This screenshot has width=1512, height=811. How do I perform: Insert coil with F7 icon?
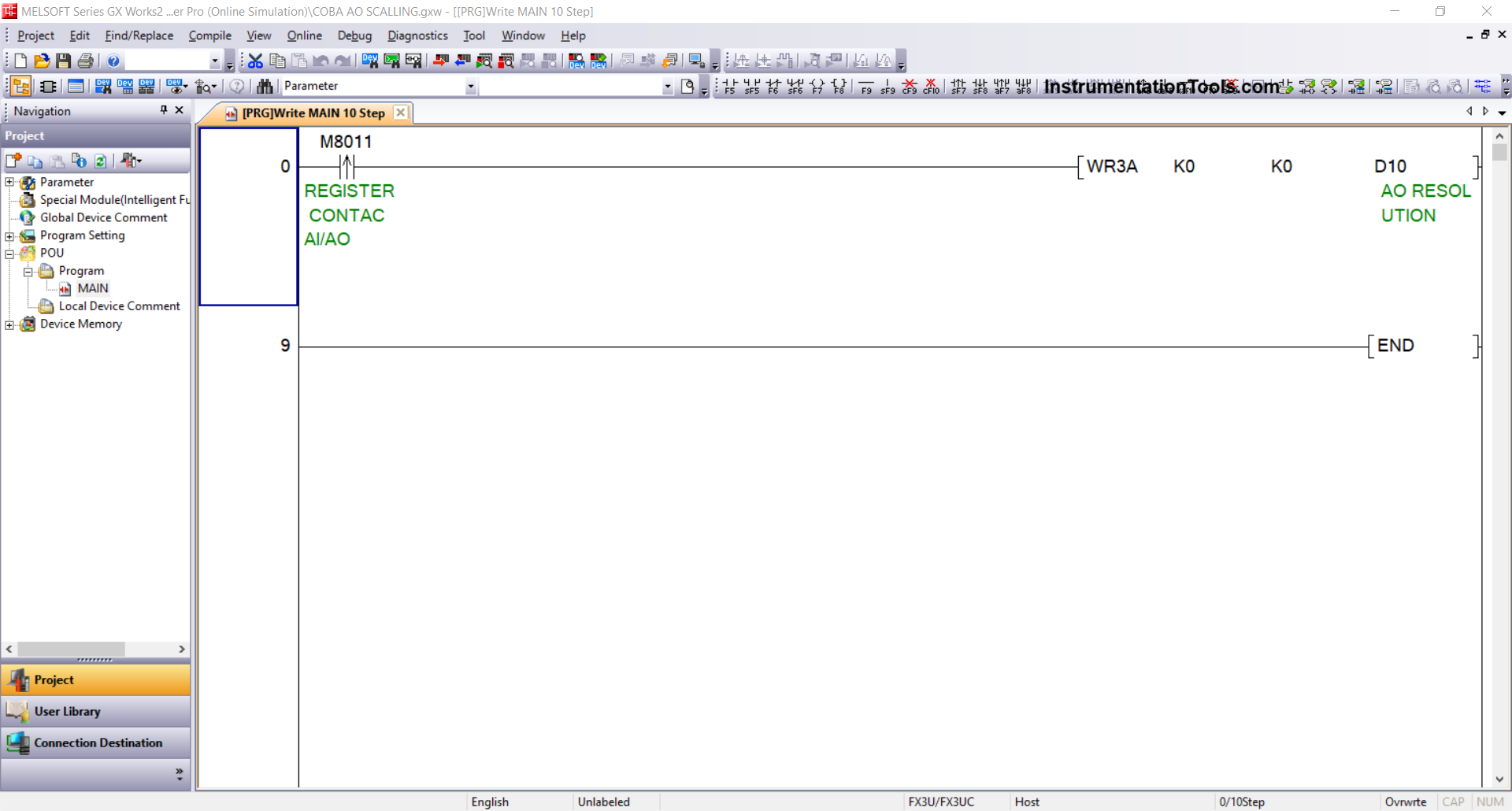pyautogui.click(x=817, y=86)
